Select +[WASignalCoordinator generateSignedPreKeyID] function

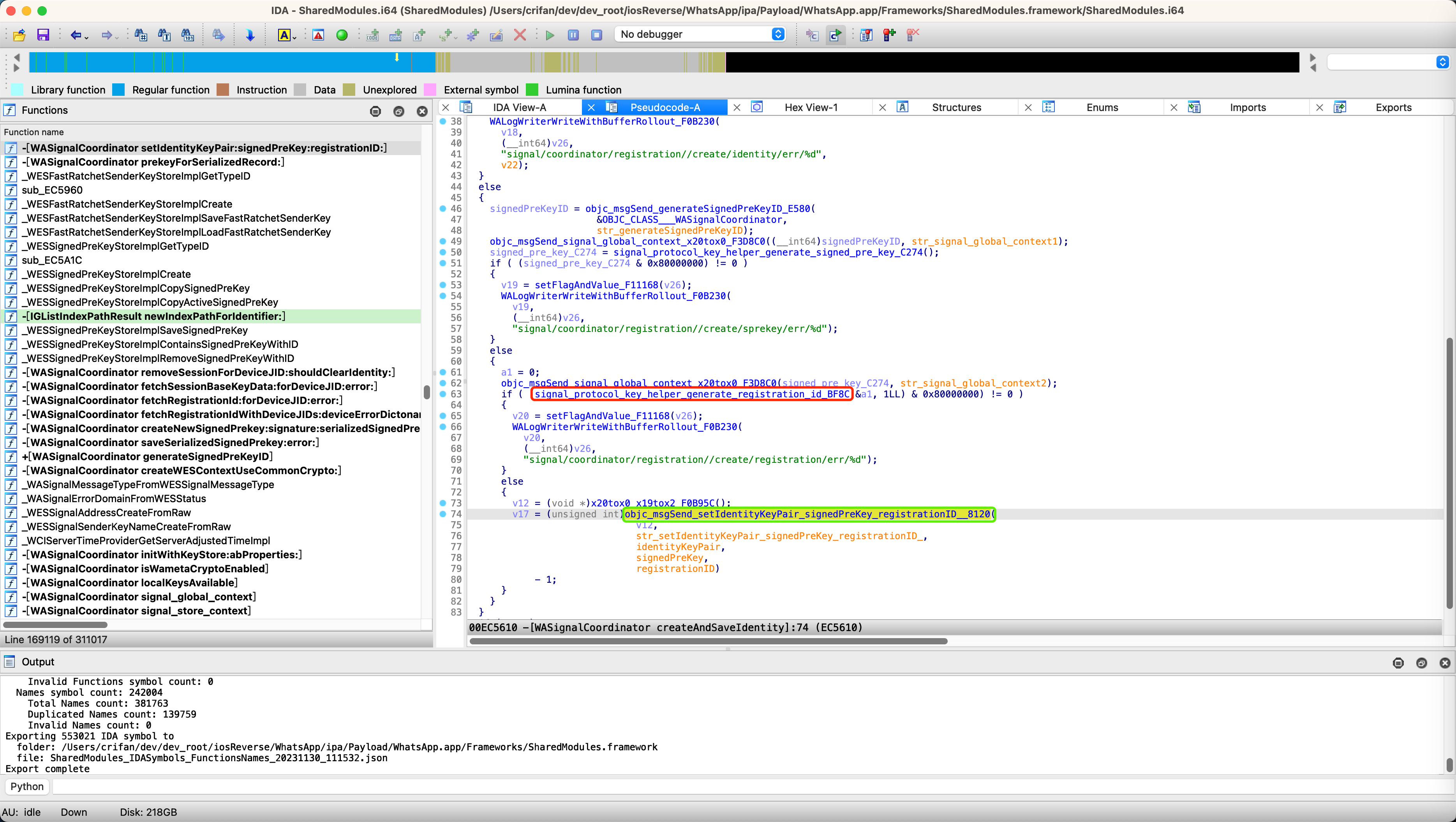(x=210, y=456)
